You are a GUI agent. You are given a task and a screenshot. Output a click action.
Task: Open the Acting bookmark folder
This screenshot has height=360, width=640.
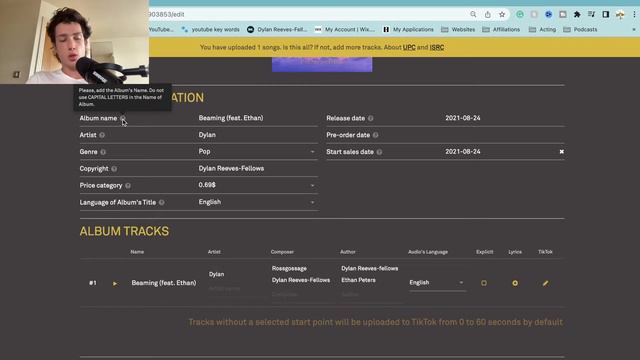click(542, 29)
